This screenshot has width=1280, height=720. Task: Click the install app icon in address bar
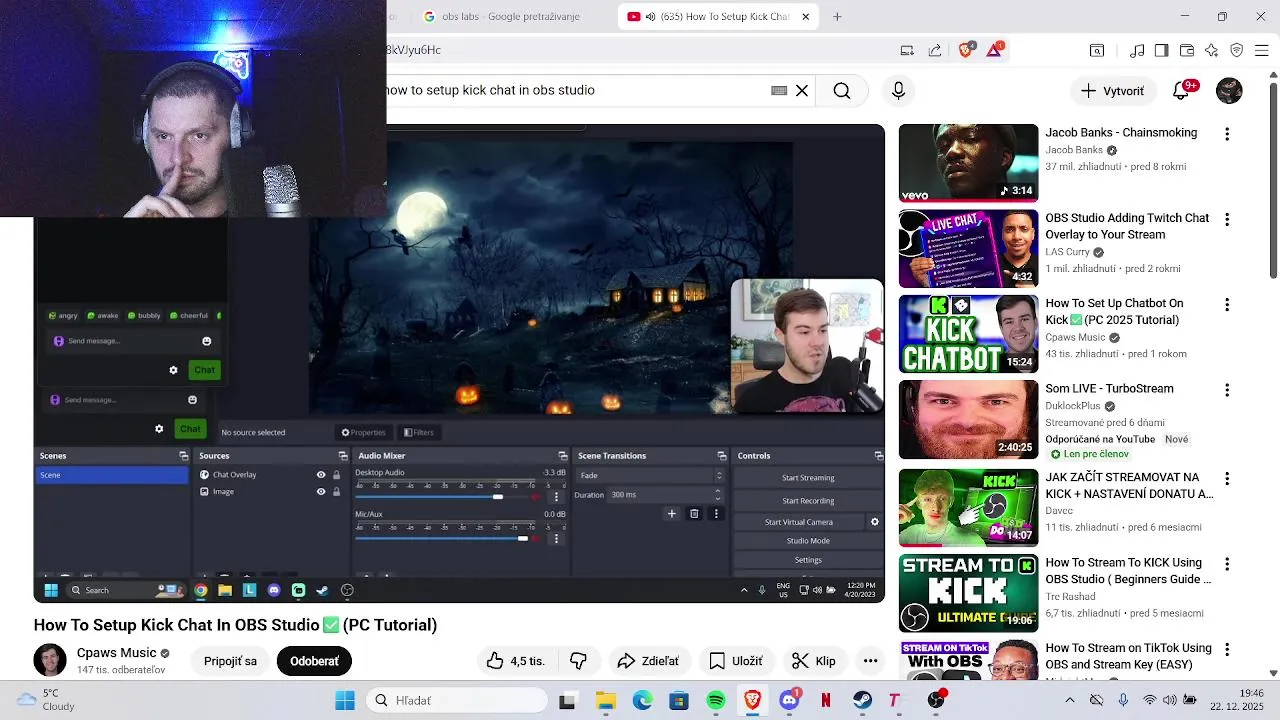pyautogui.click(x=907, y=50)
